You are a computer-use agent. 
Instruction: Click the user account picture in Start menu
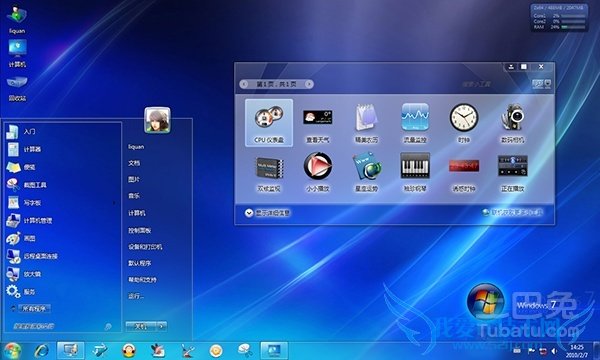point(157,120)
